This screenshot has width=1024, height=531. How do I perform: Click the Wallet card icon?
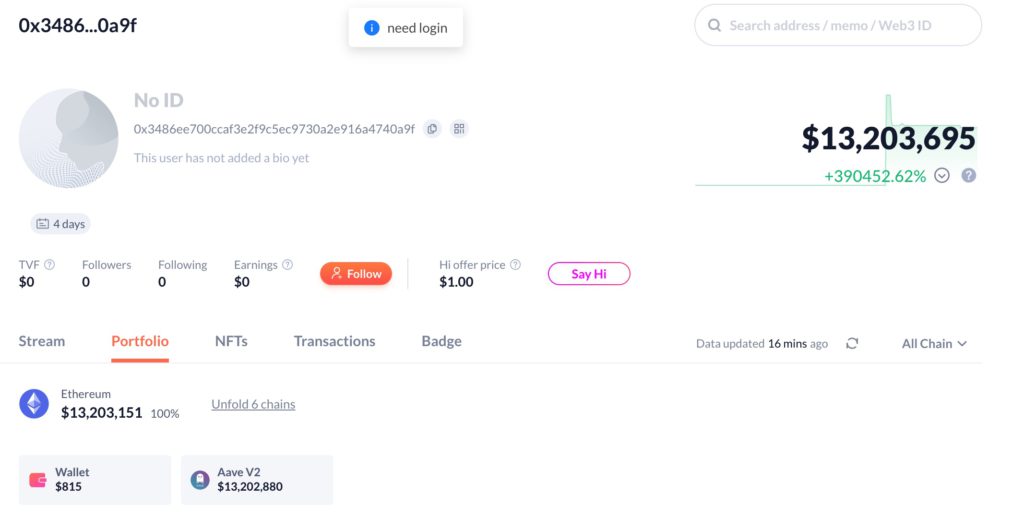(38, 480)
